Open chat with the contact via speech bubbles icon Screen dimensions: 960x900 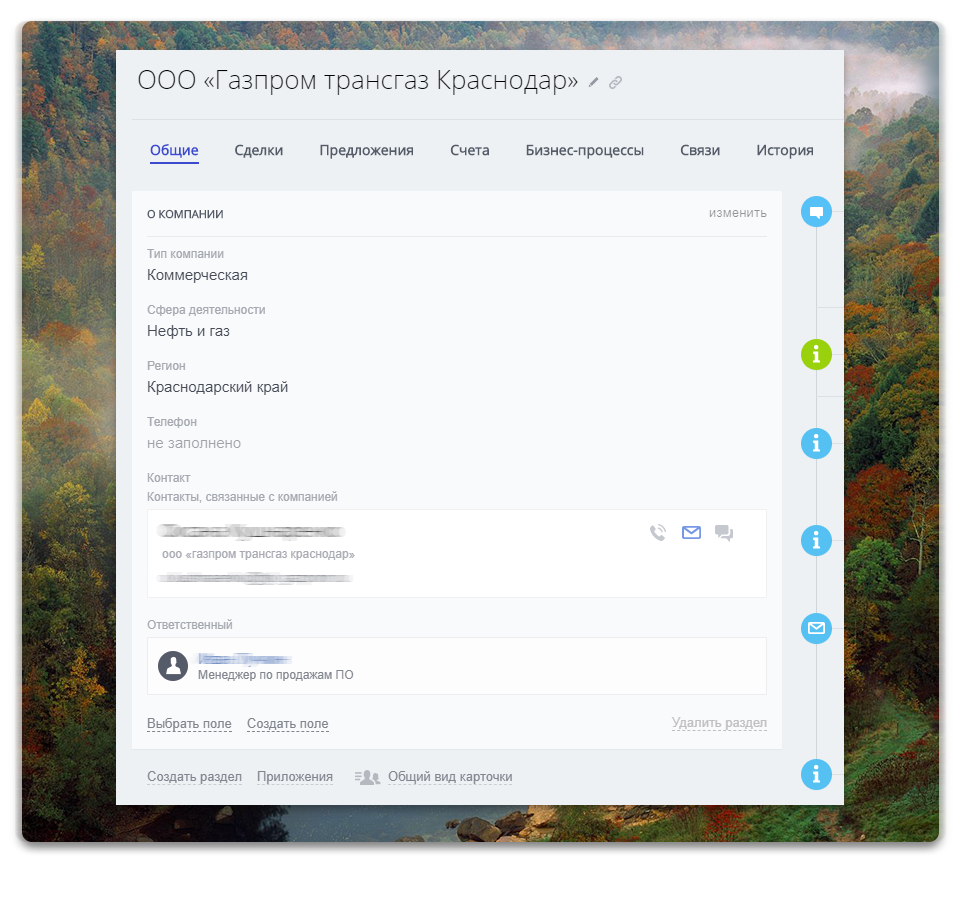pyautogui.click(x=724, y=533)
